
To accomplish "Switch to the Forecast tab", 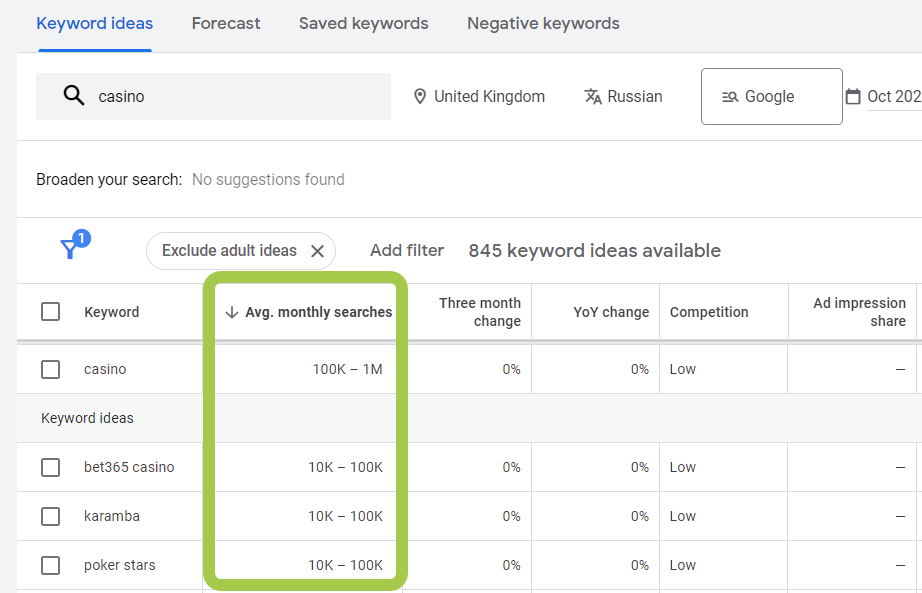I will point(226,24).
